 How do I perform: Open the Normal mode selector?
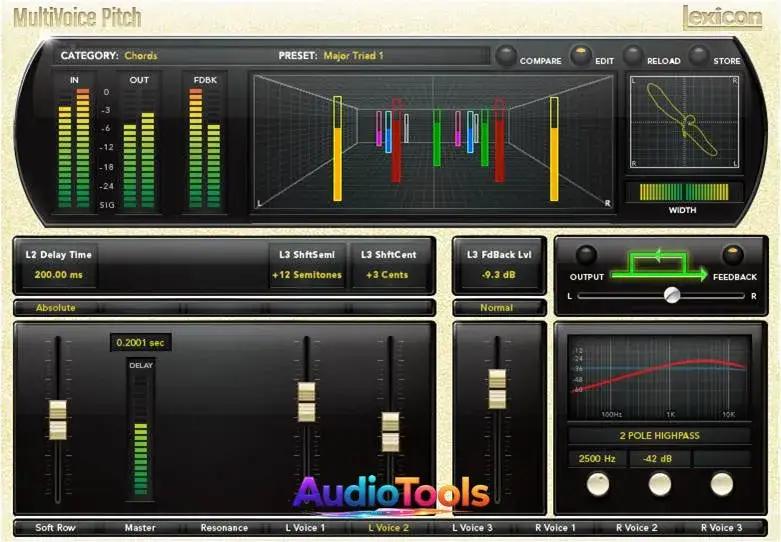pos(497,308)
